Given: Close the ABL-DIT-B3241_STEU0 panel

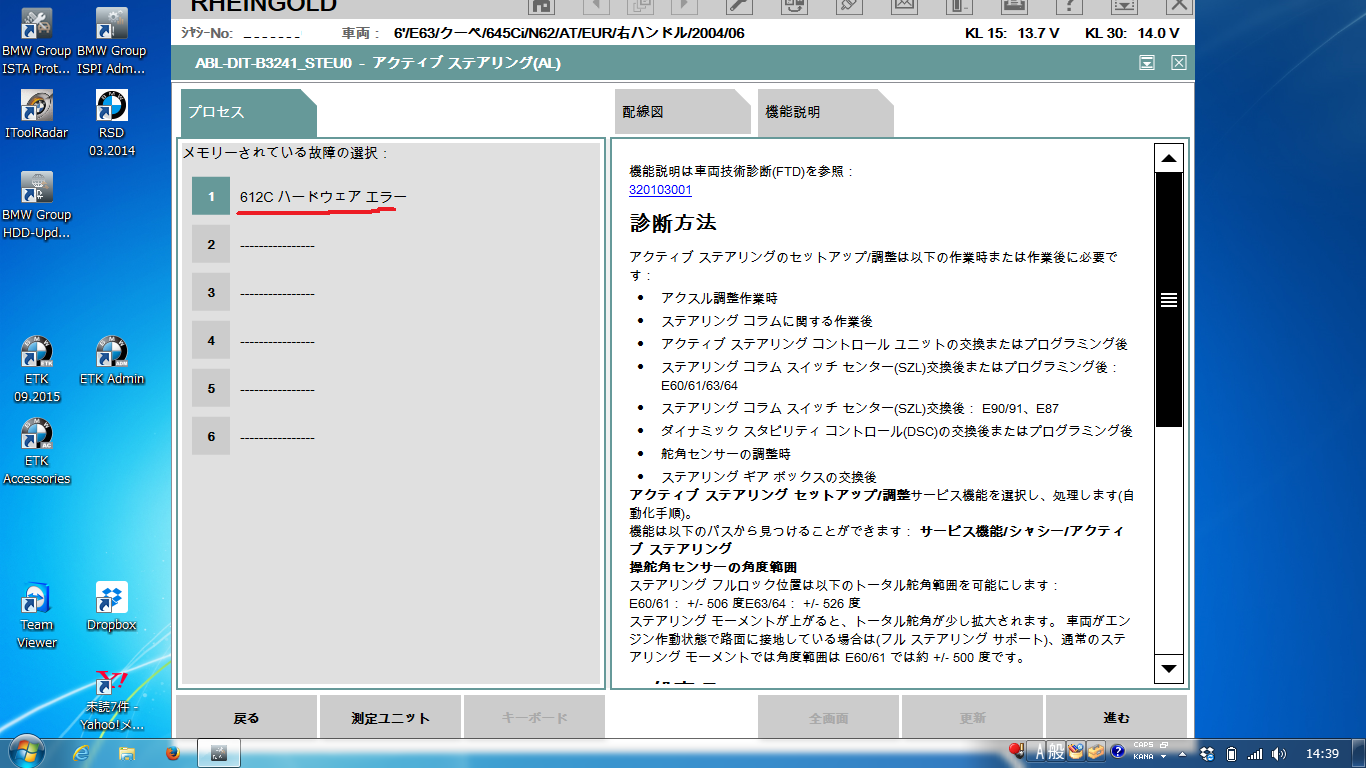Looking at the screenshot, I should 1179,63.
